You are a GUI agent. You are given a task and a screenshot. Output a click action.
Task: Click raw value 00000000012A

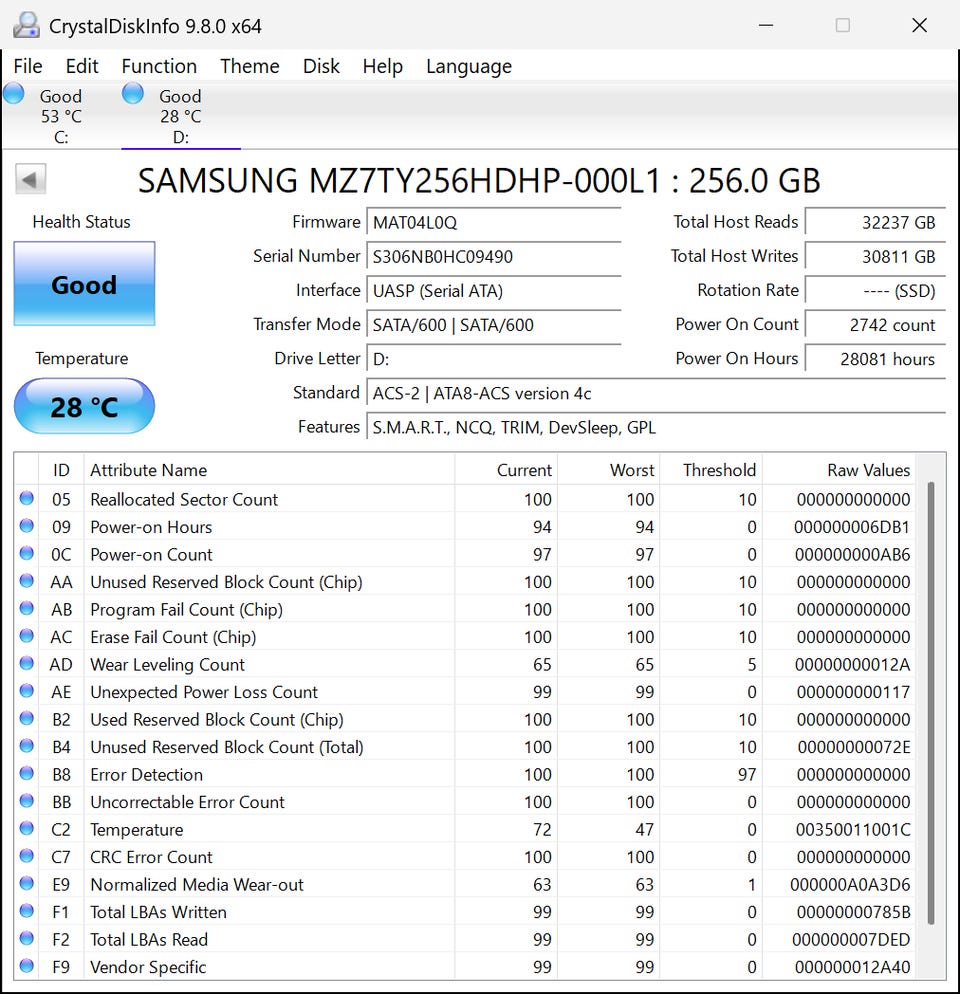[852, 664]
